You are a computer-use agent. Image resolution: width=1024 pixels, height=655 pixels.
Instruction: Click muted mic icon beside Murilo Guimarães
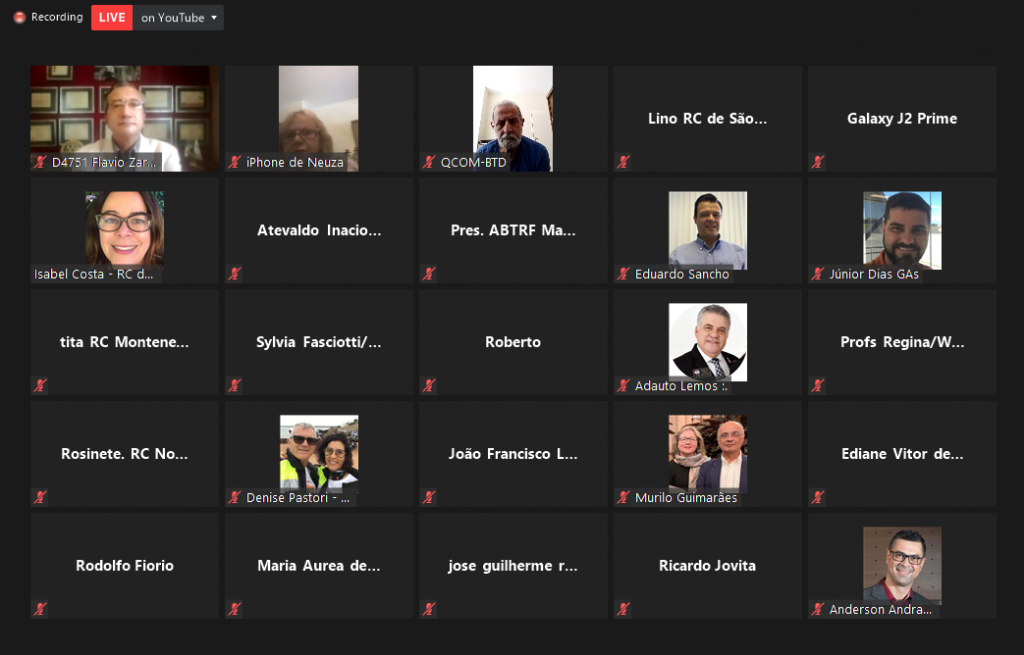(x=624, y=497)
